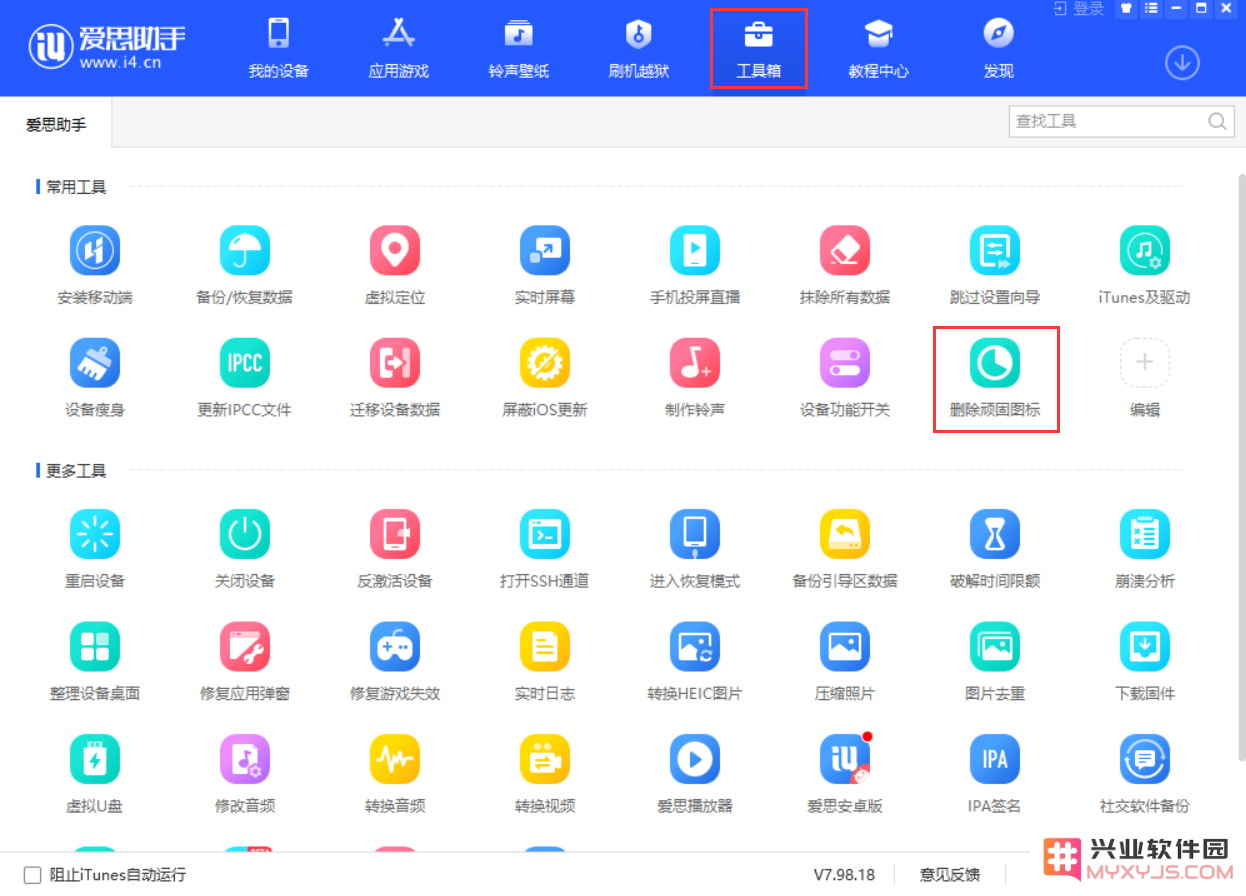Image resolution: width=1246 pixels, height=896 pixels.
Task: Open the download manager arrow icon
Action: [1182, 63]
